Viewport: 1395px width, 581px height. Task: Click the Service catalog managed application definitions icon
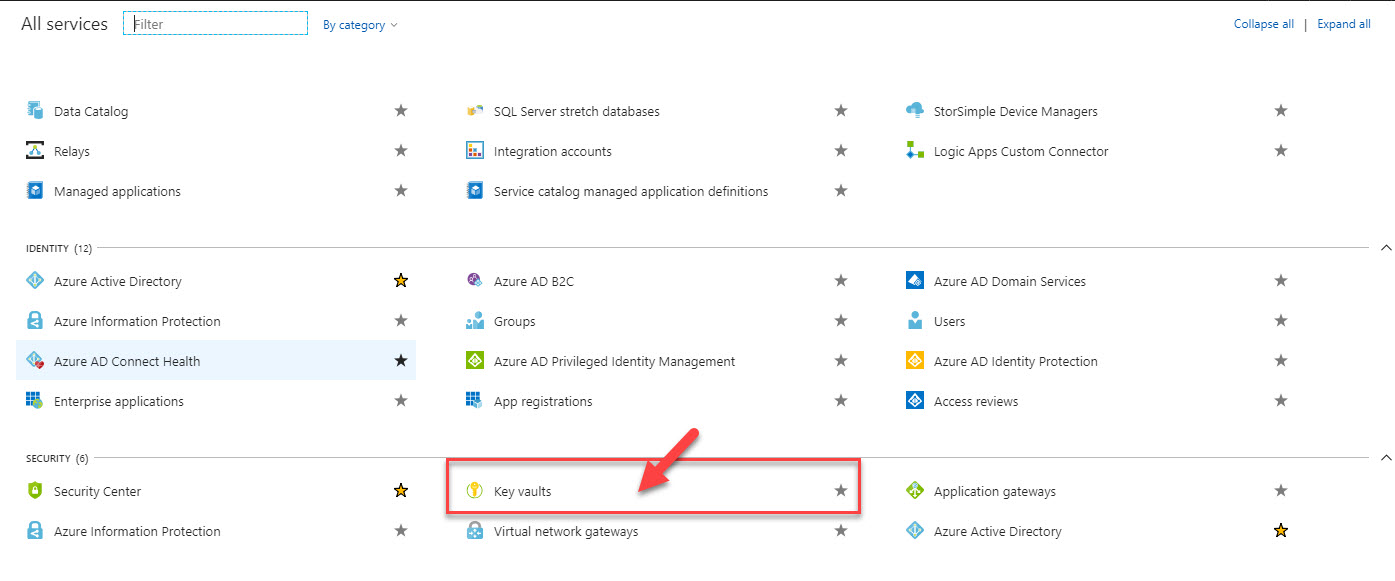475,191
